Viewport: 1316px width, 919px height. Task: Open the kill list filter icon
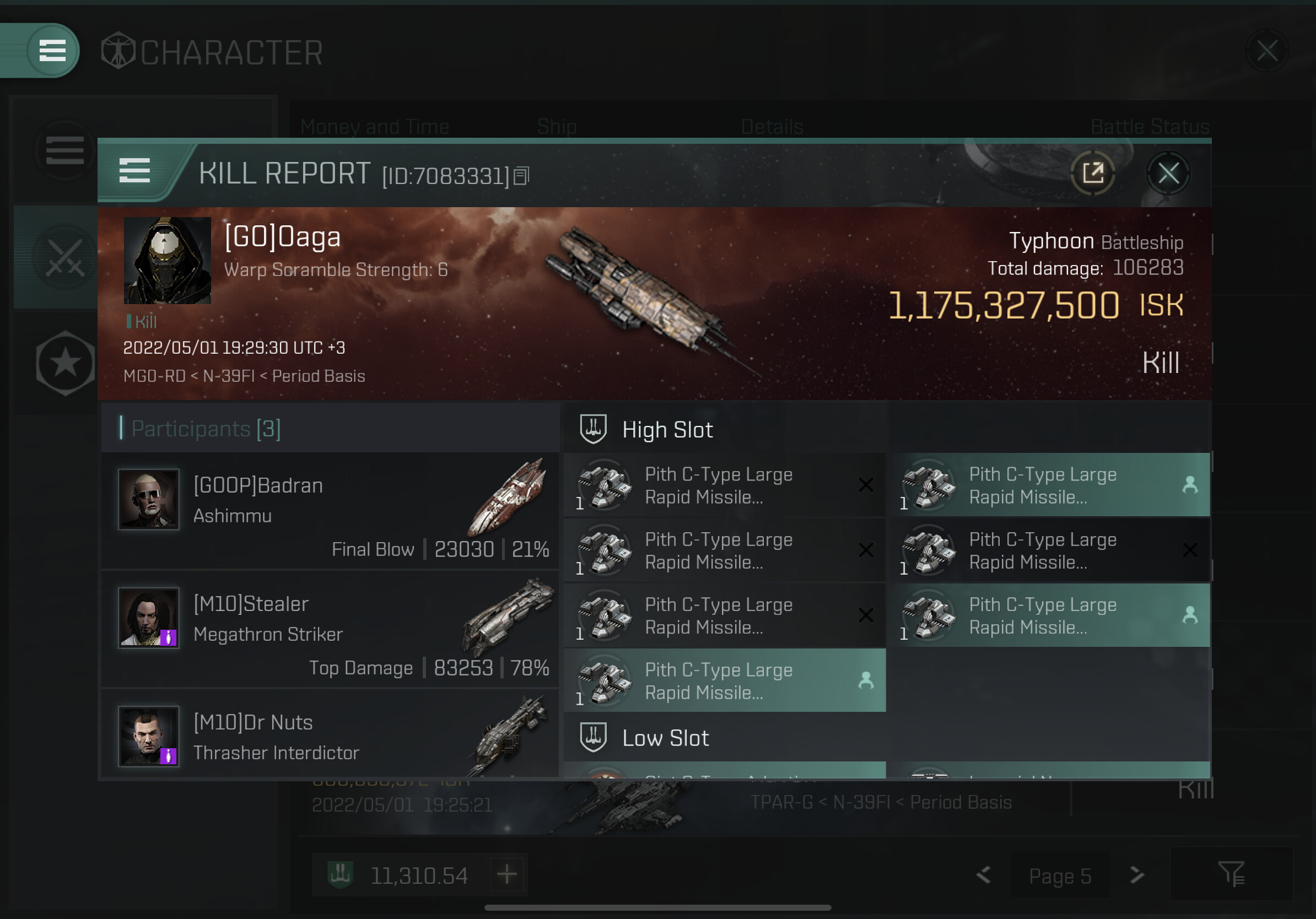(1231, 874)
